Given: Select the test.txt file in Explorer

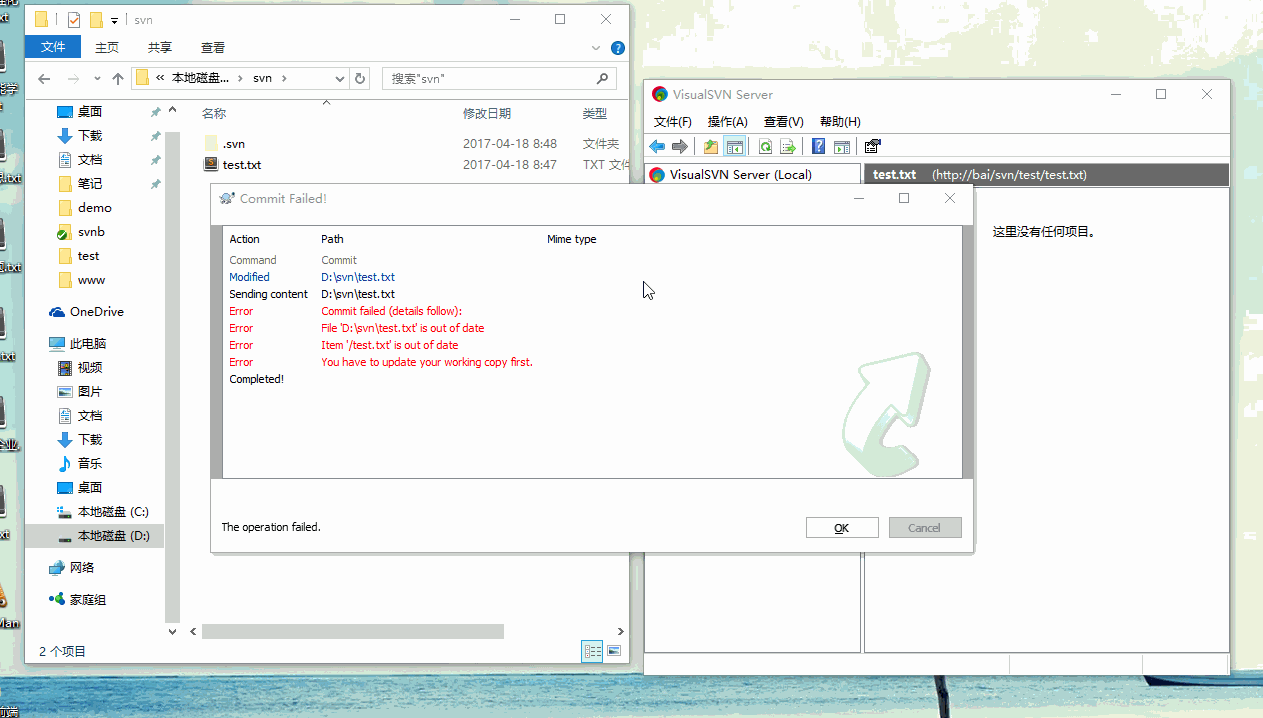Looking at the screenshot, I should [242, 164].
